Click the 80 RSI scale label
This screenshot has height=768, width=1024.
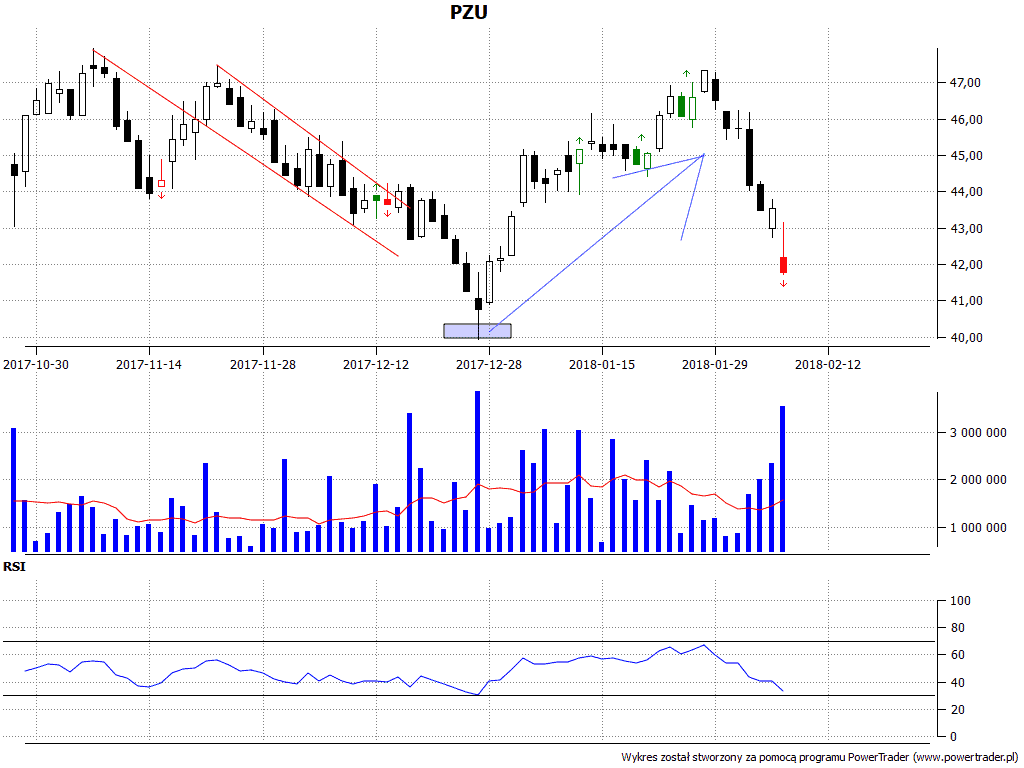click(x=957, y=628)
